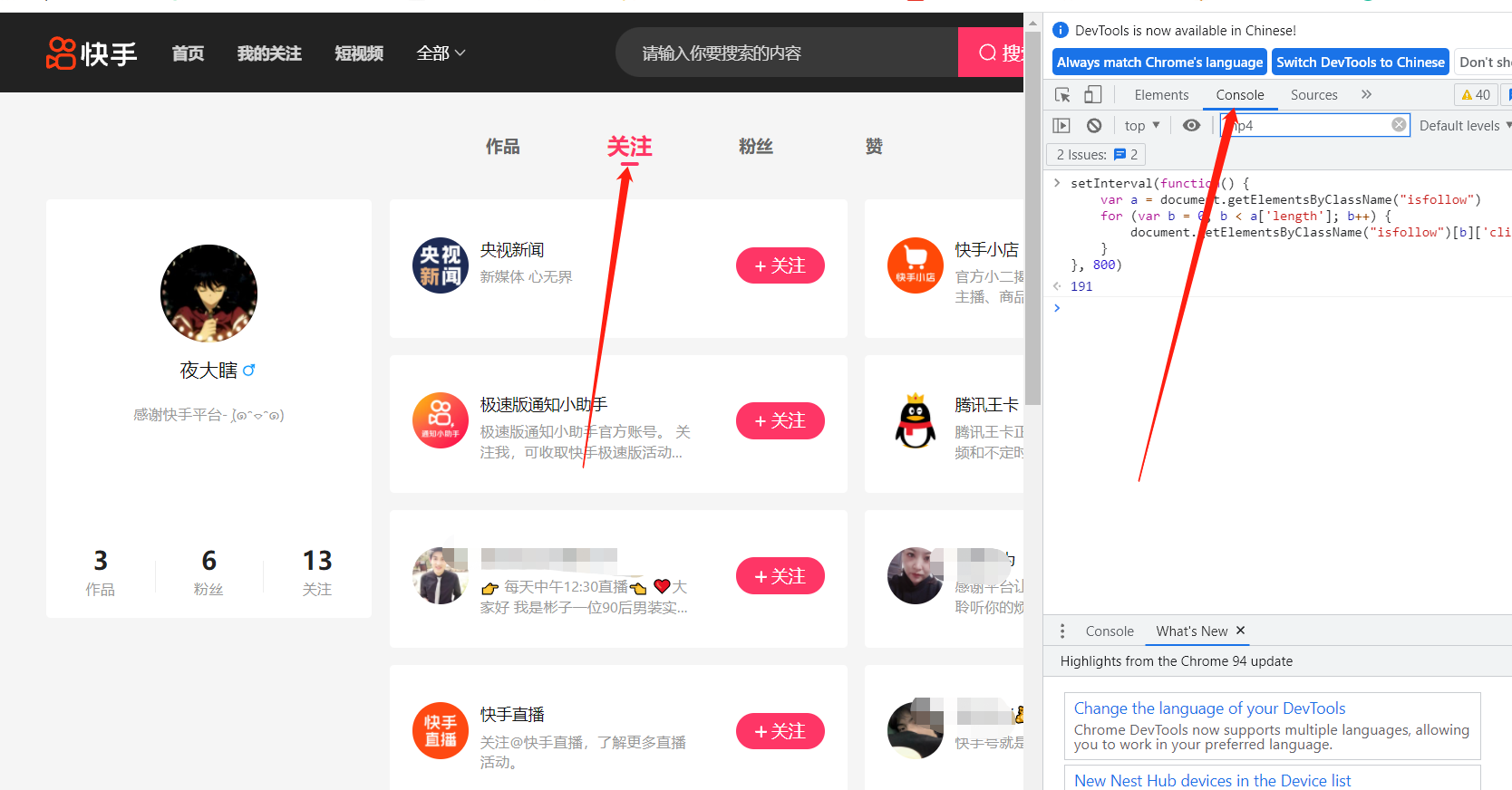Screen dimensions: 1512x790
Task: Create a live expression with eye icon
Action: coord(1191,126)
